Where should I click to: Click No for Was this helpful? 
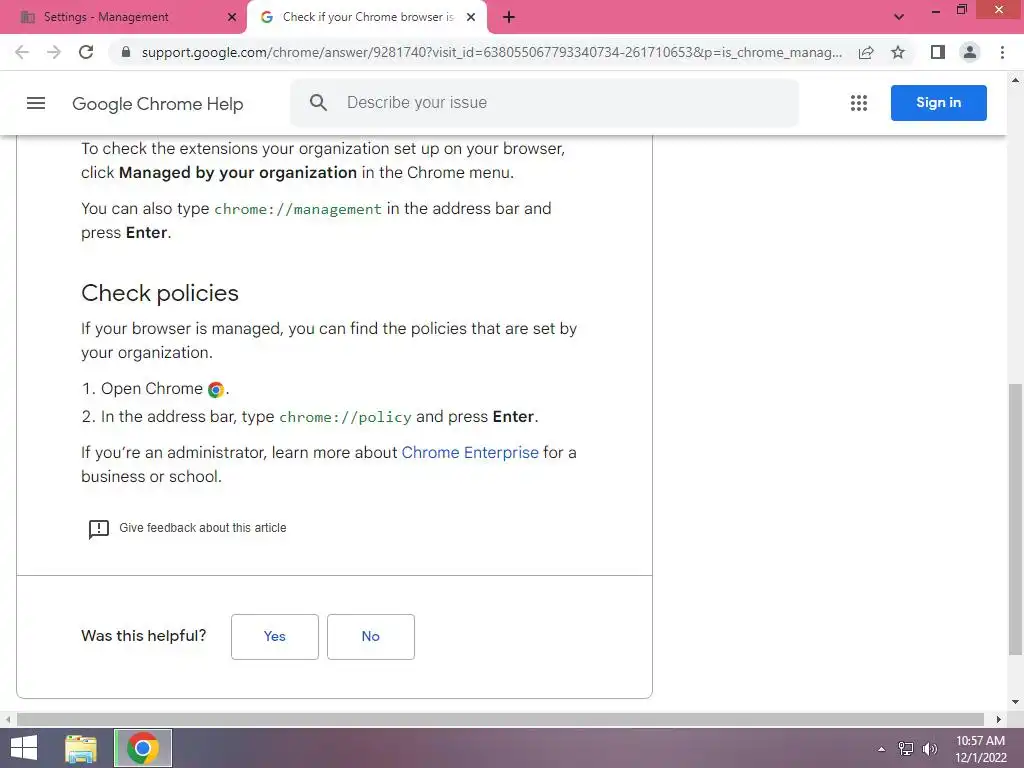pos(371,637)
